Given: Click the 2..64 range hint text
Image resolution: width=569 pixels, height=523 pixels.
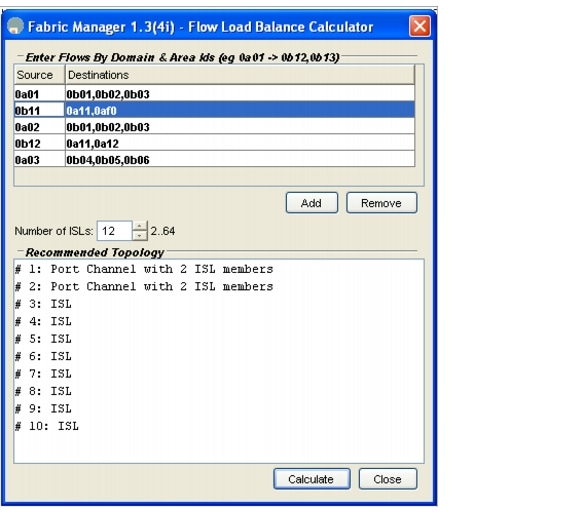Looking at the screenshot, I should (x=163, y=231).
